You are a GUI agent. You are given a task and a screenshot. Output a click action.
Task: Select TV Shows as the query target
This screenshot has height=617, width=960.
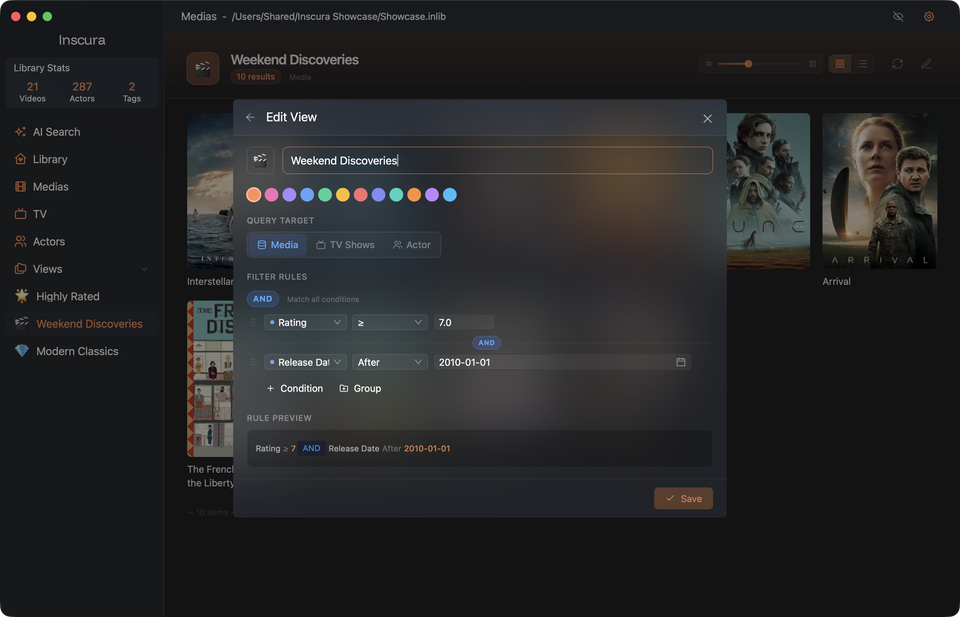[345, 245]
